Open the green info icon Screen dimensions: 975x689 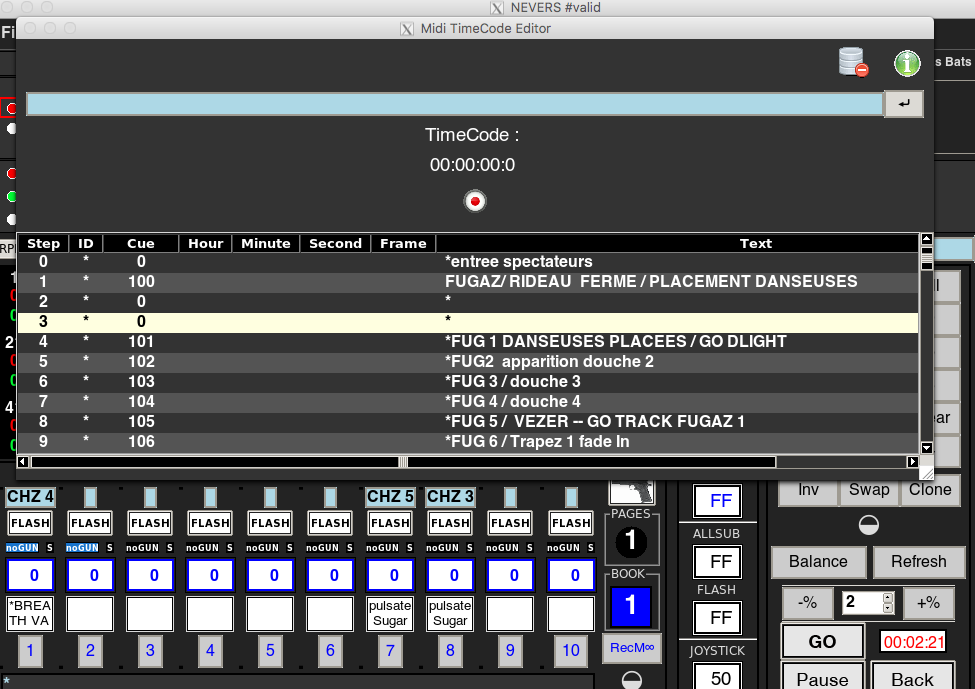(x=906, y=63)
